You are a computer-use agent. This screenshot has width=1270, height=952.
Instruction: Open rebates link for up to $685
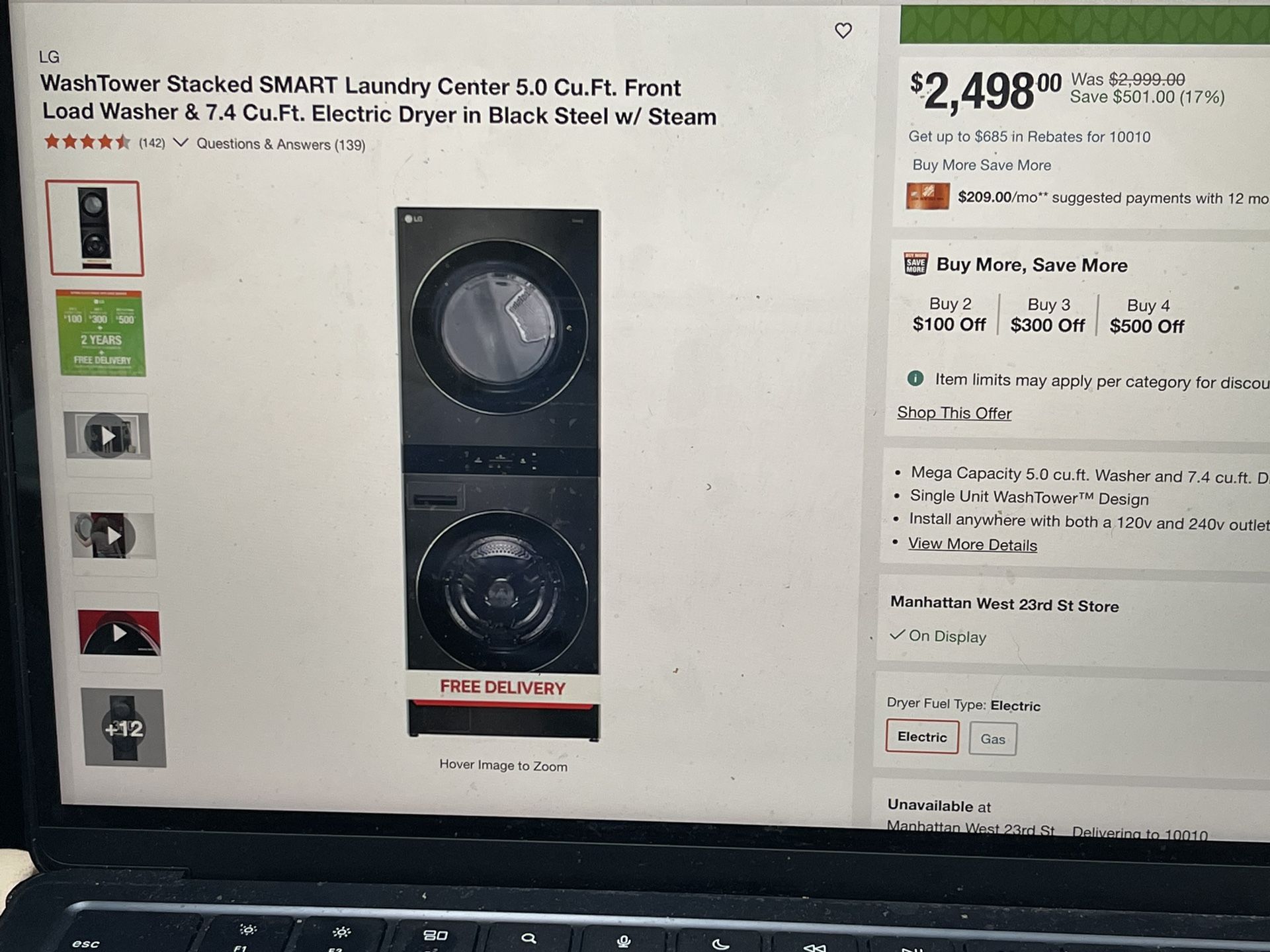[1029, 137]
